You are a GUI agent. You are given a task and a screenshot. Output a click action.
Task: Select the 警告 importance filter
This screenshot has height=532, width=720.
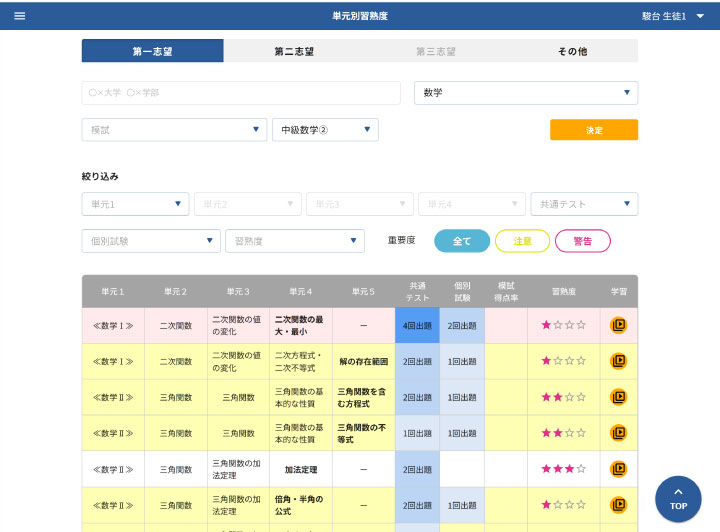pyautogui.click(x=583, y=241)
